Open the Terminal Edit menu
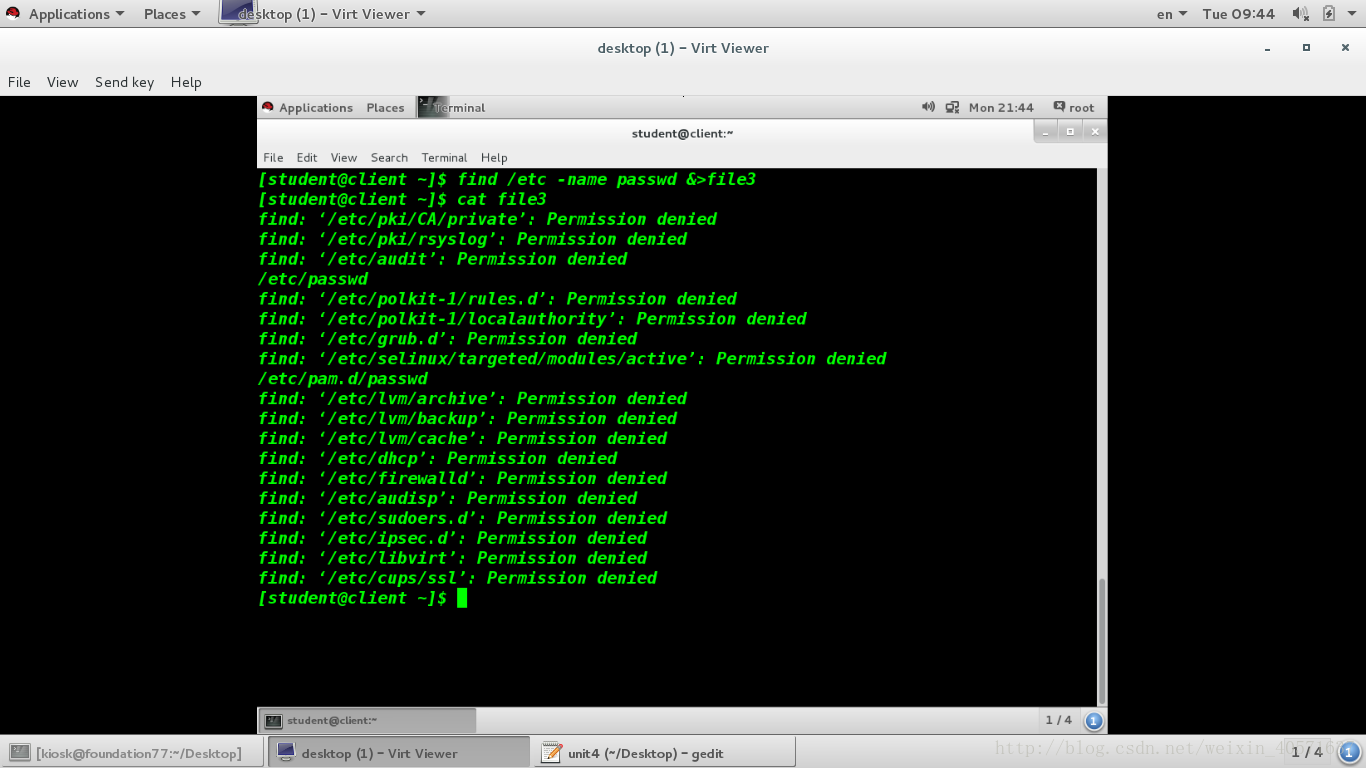 307,157
